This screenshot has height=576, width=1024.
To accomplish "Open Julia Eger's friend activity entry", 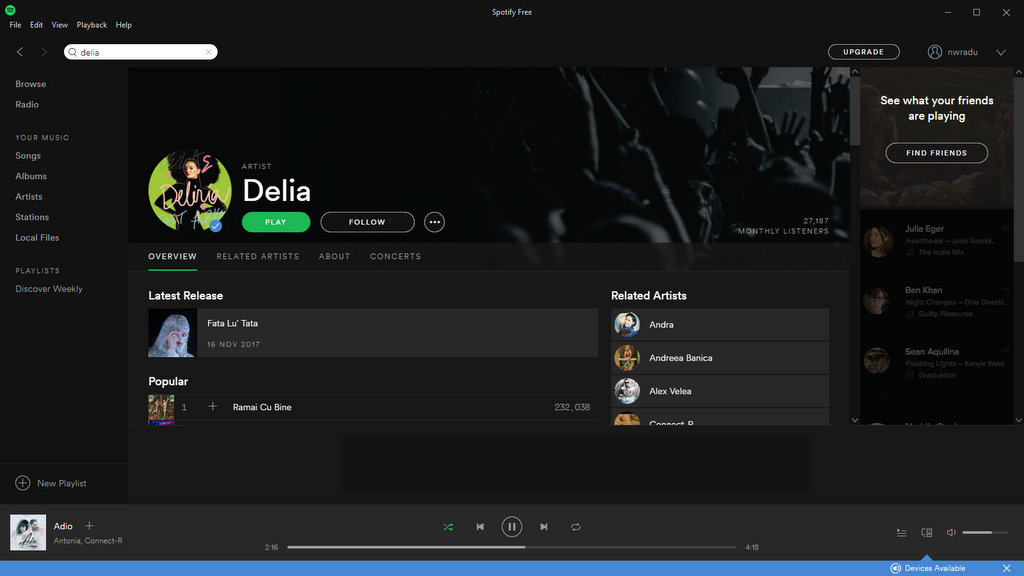I will coord(936,240).
